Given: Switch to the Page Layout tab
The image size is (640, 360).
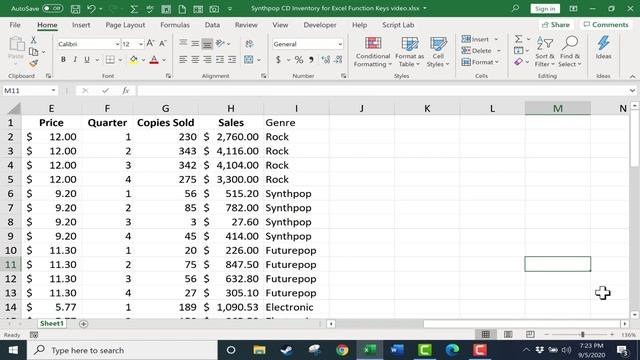Looking at the screenshot, I should [125, 25].
